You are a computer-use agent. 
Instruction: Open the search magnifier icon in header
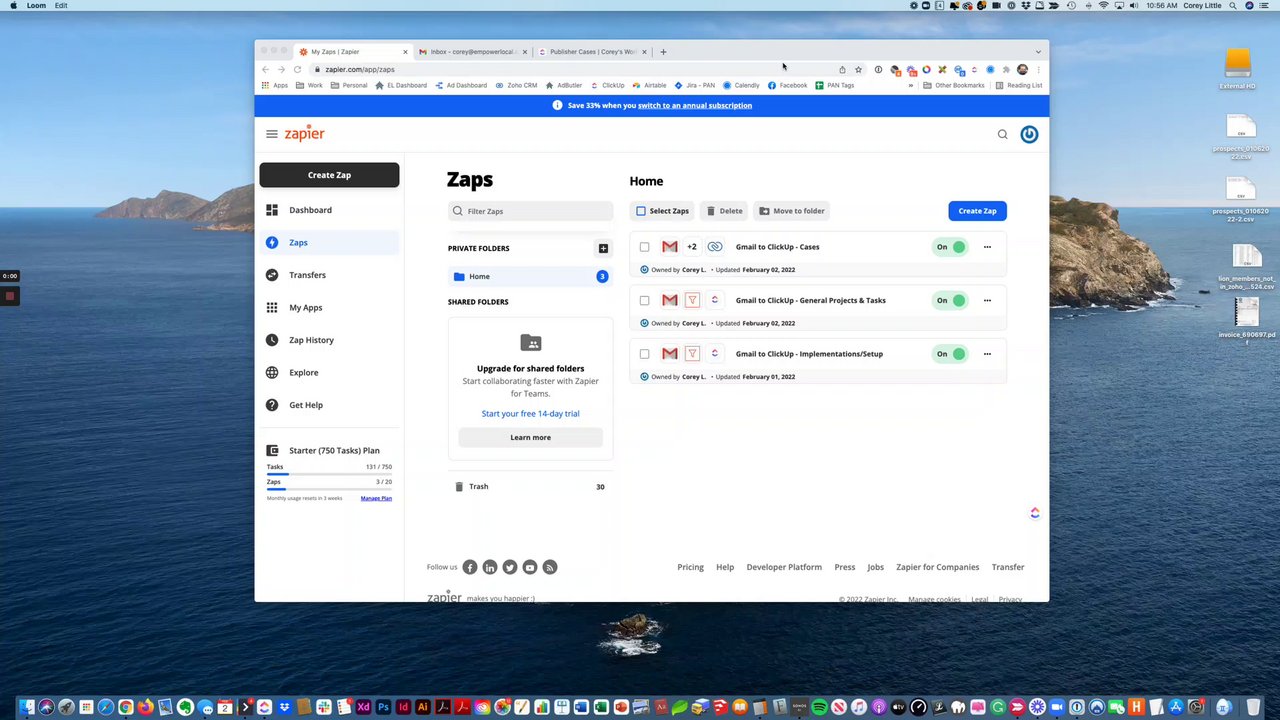point(1002,134)
